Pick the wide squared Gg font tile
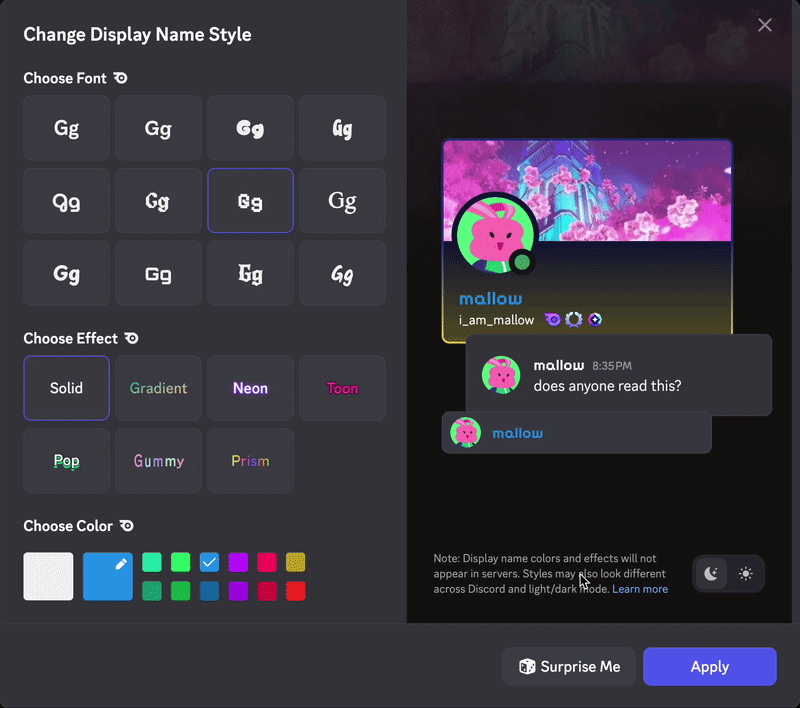 [158, 273]
